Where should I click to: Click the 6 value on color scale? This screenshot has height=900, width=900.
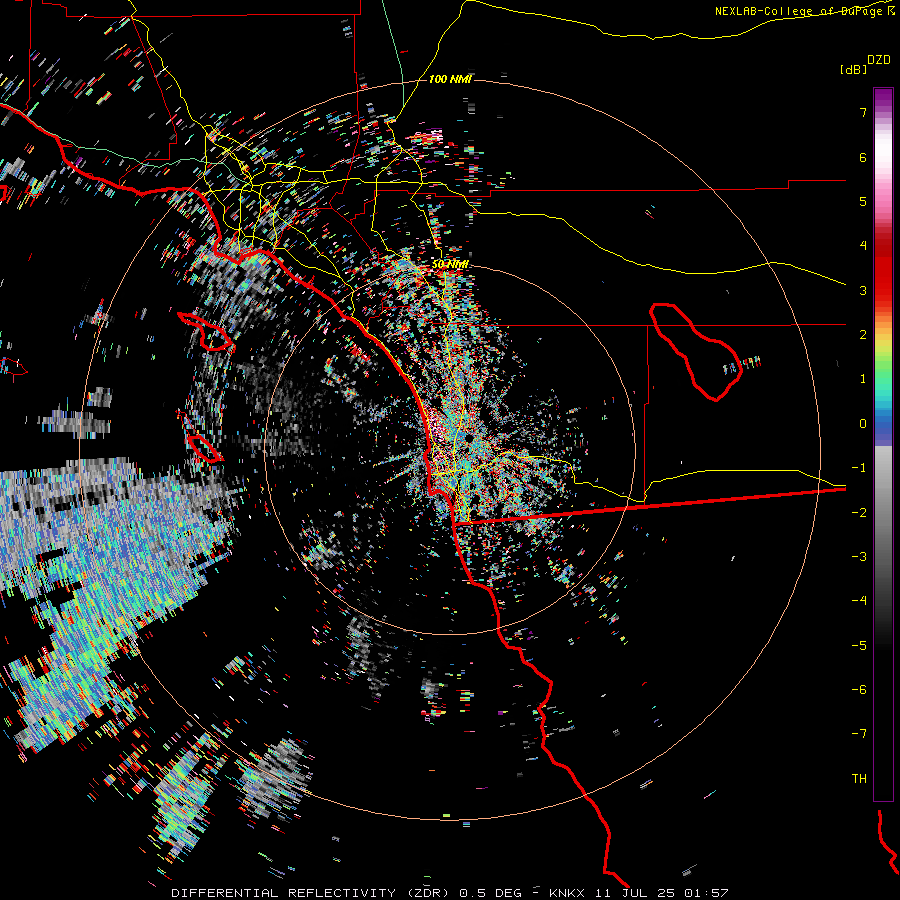[863, 157]
